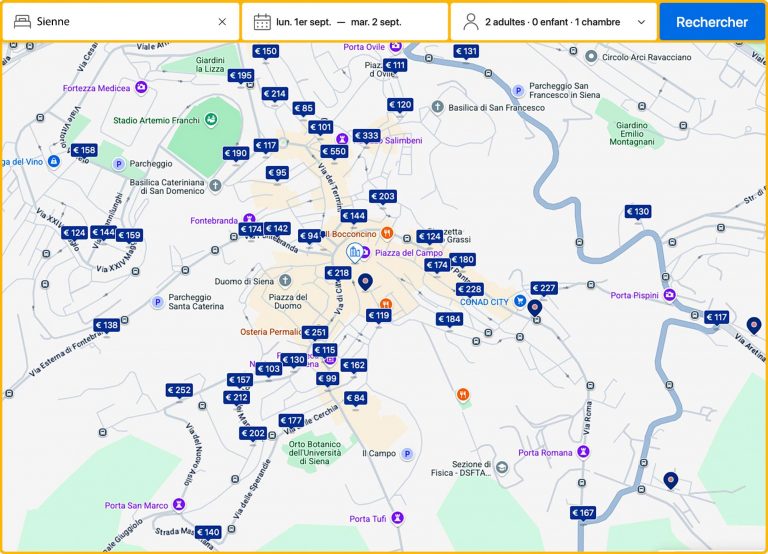Click the Stadio Artemio Franchi stadium icon

click(x=211, y=120)
